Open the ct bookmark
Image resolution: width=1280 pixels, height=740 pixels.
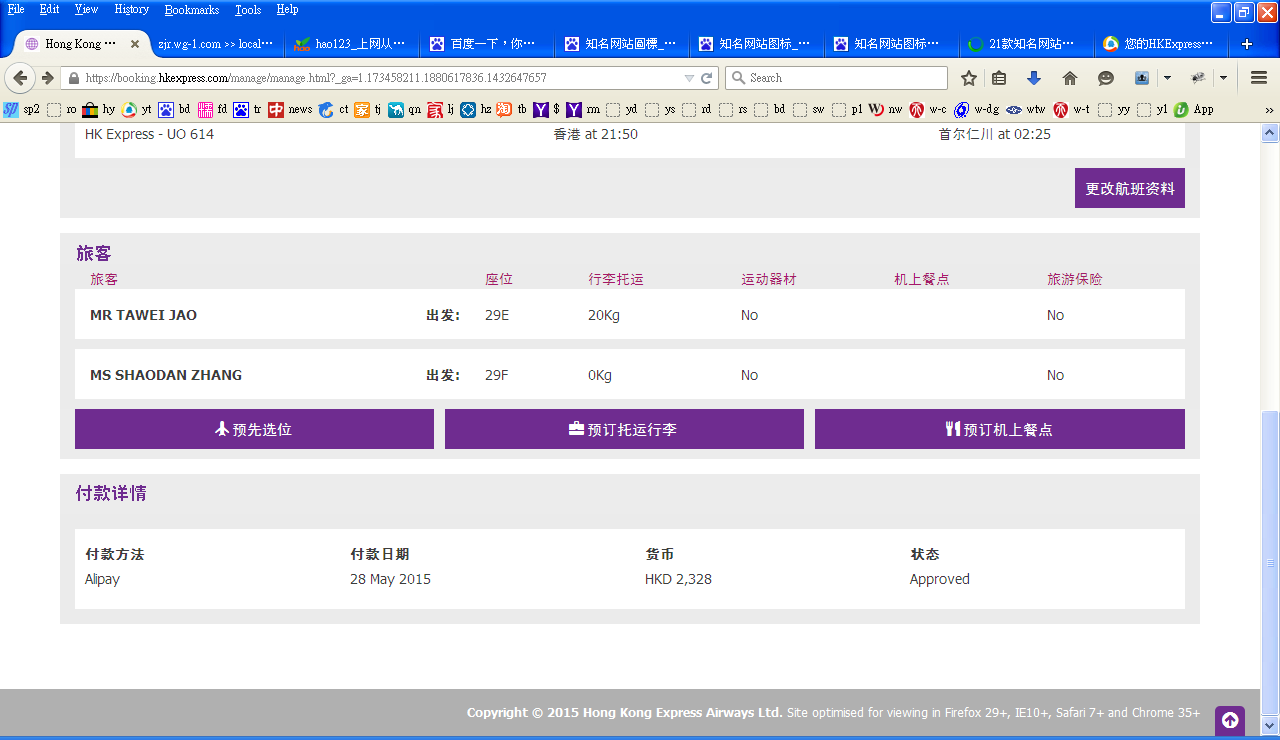334,110
